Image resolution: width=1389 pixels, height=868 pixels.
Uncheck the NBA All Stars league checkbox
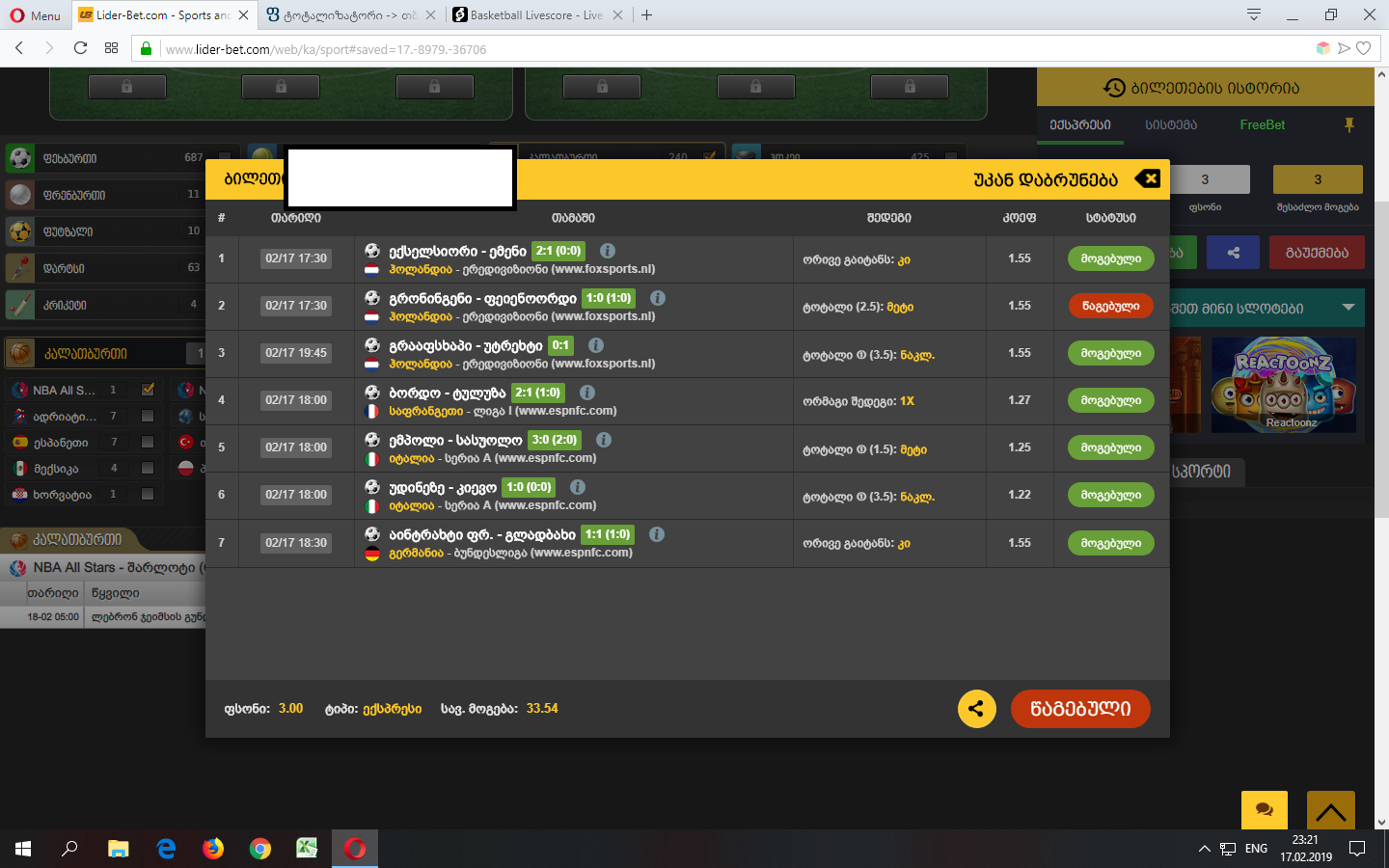pyautogui.click(x=148, y=390)
